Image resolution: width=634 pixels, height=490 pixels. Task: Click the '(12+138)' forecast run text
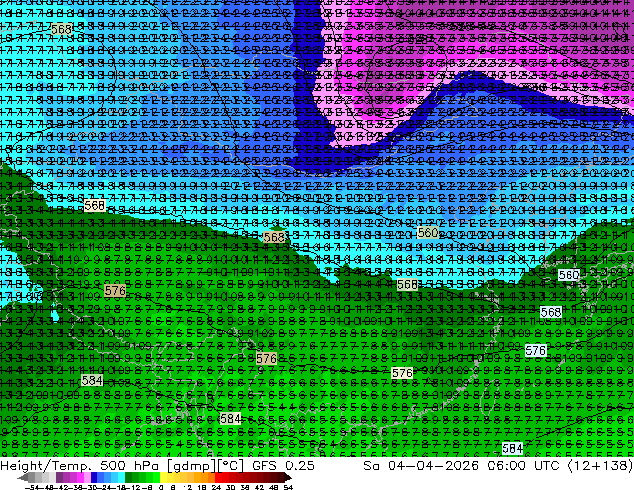[600, 466]
